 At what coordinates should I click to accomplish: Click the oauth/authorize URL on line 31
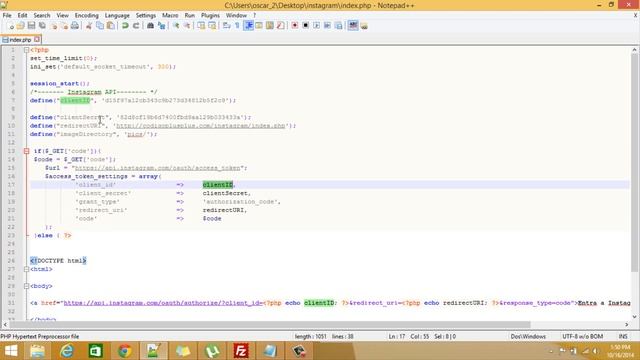163,303
